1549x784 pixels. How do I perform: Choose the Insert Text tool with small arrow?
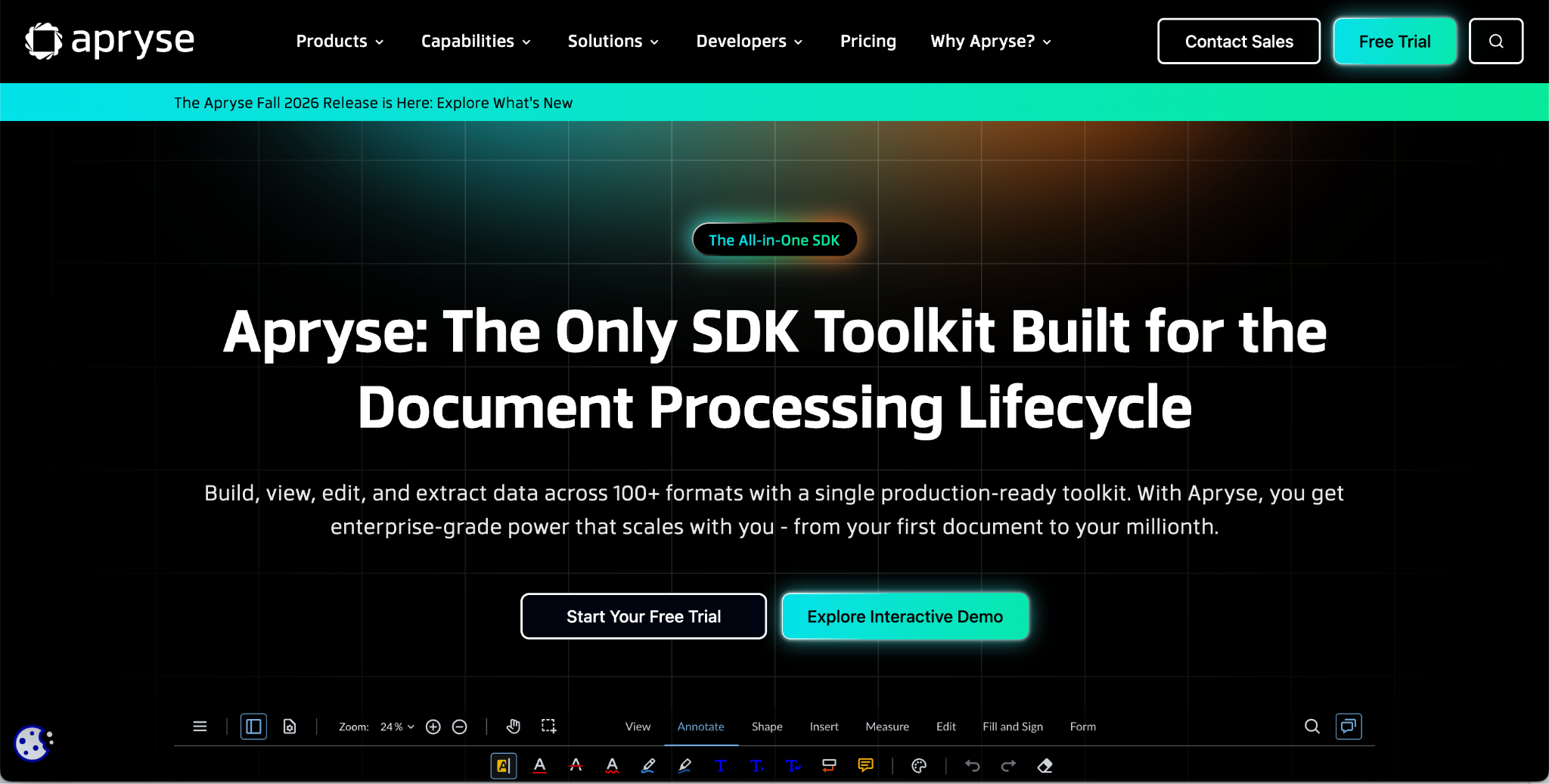point(757,766)
